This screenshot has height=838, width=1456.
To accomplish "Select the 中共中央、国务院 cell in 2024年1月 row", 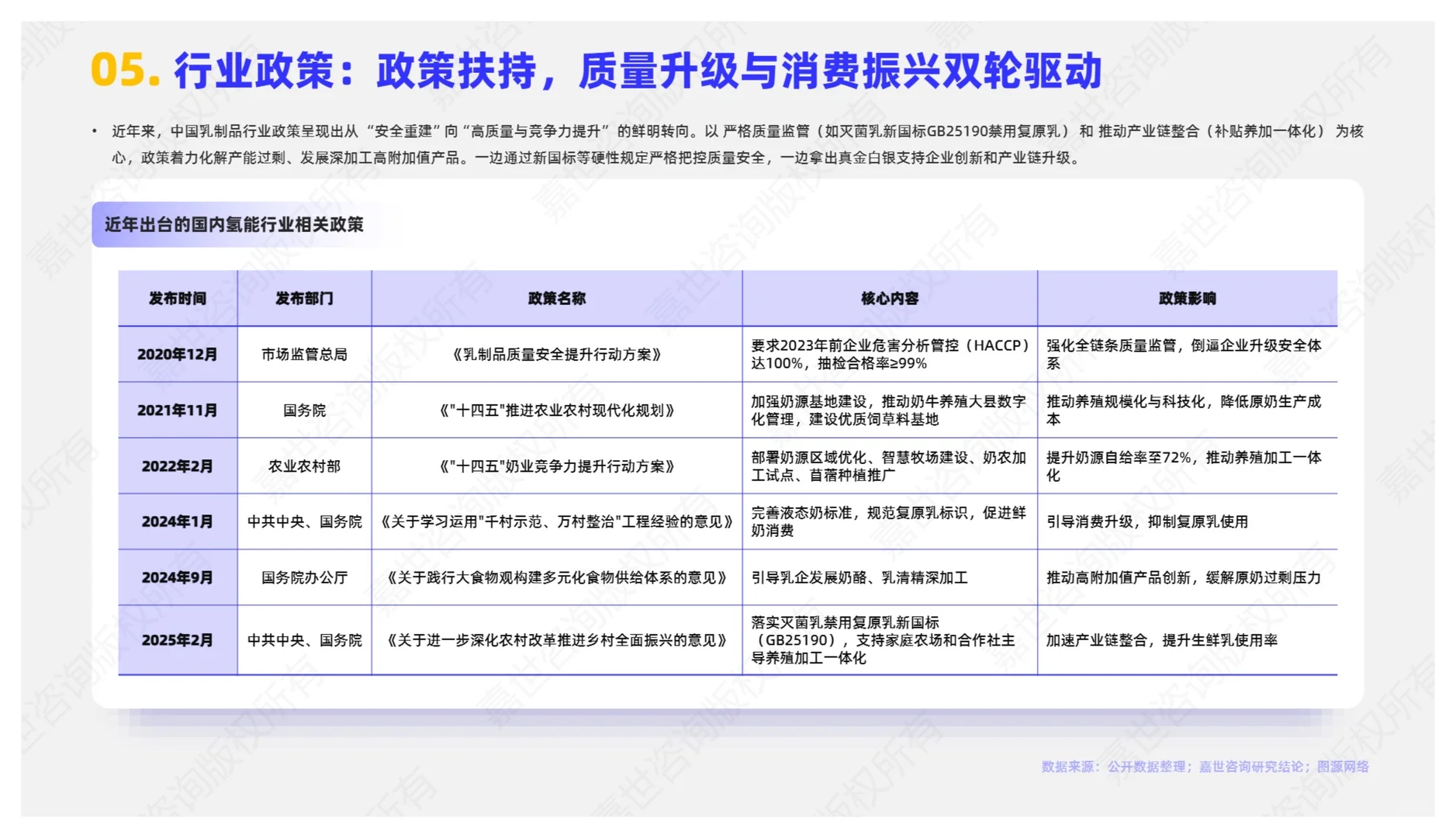I will click(x=306, y=522).
